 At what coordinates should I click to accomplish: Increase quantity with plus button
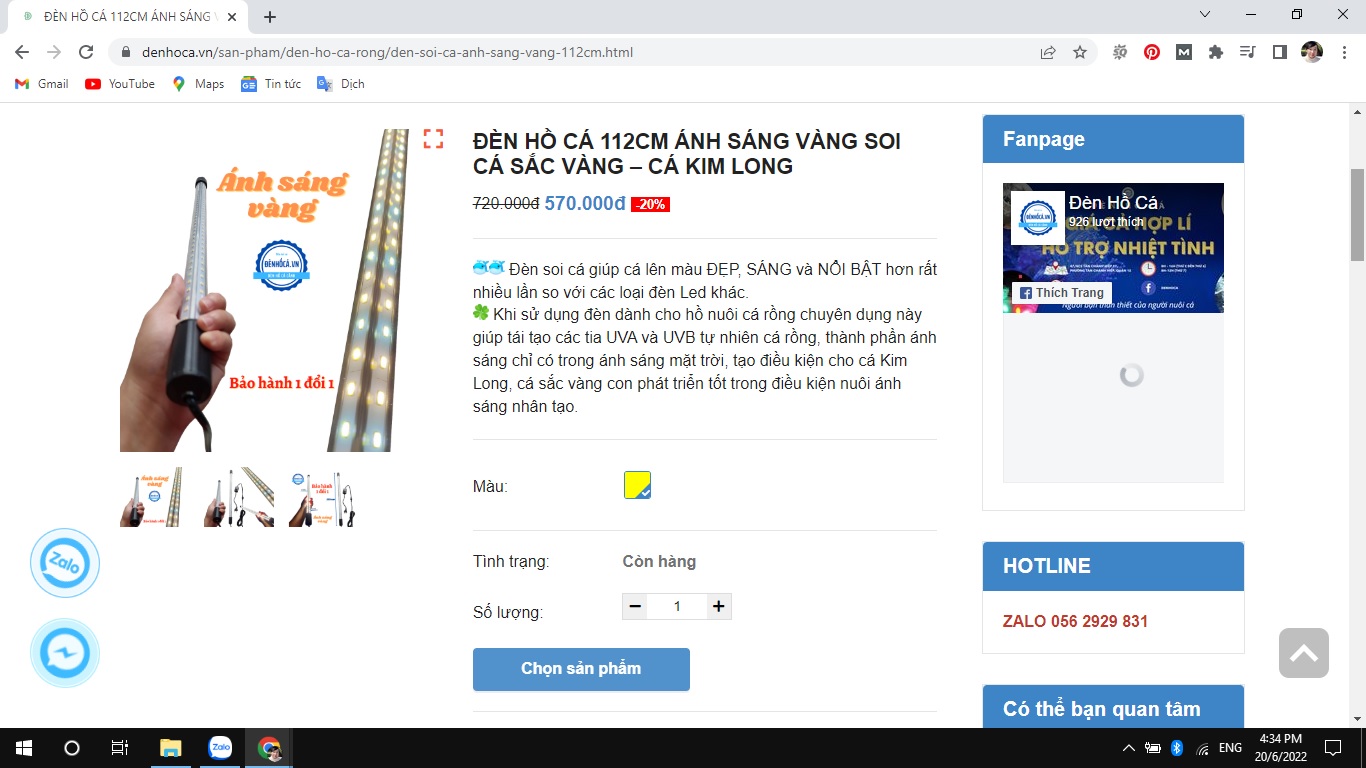pyautogui.click(x=718, y=606)
